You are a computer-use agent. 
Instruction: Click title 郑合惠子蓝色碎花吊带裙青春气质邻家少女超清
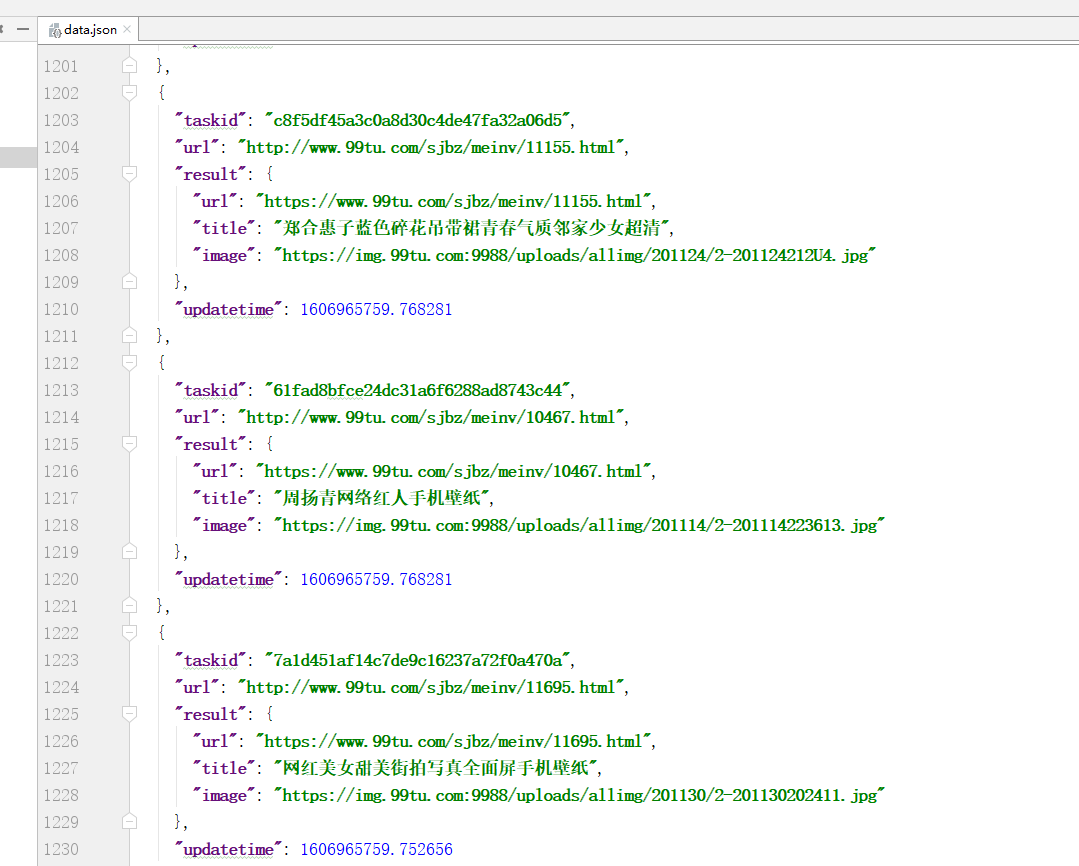coord(471,228)
